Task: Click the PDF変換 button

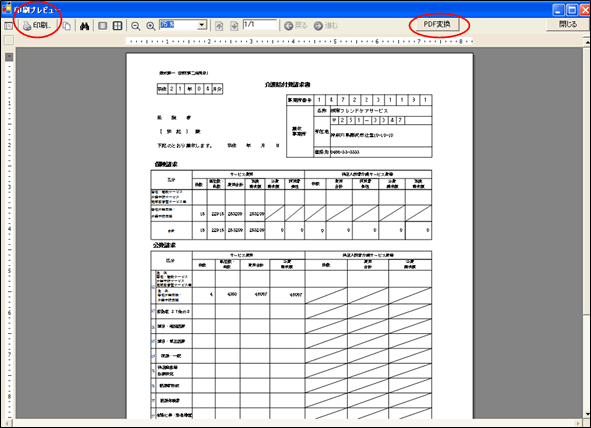Action: (x=437, y=24)
